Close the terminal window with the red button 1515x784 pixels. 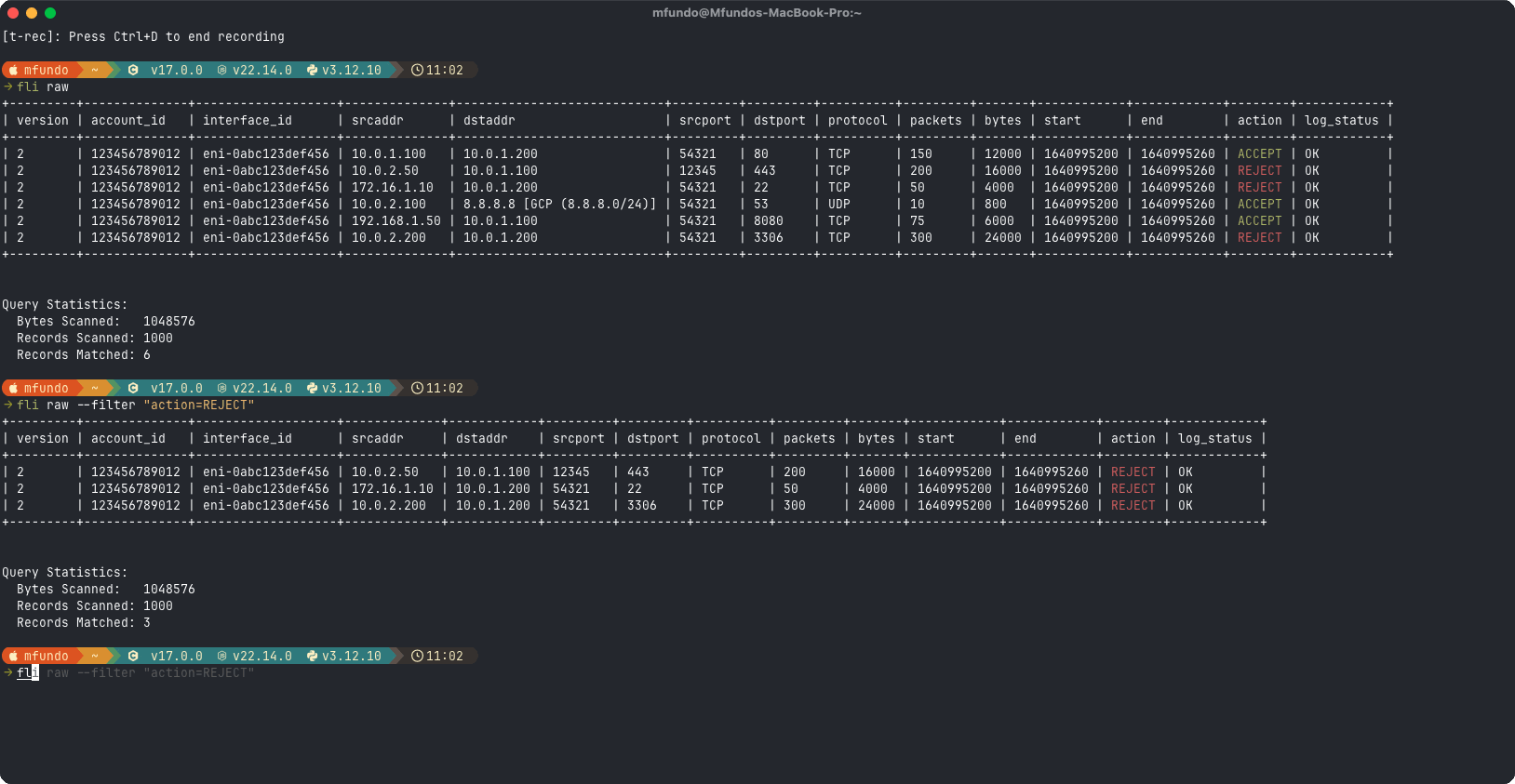[13, 13]
